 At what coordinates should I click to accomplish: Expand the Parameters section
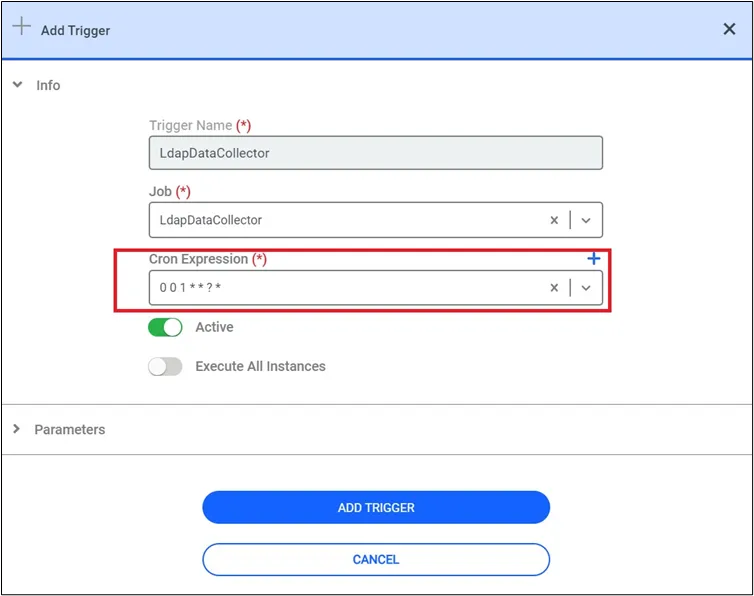[16, 429]
